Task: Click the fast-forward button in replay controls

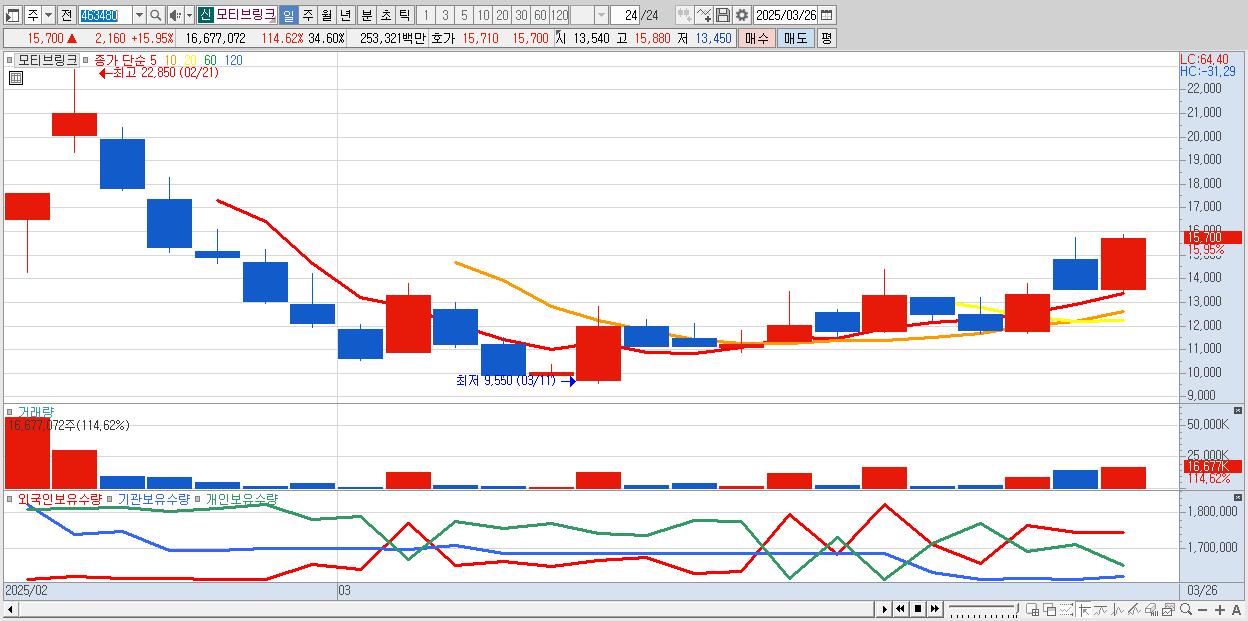Action: click(x=934, y=609)
